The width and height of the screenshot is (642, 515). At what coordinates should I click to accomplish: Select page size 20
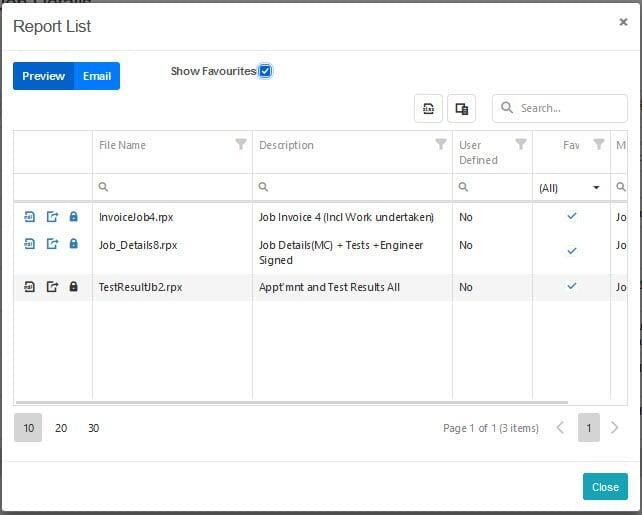click(x=61, y=428)
